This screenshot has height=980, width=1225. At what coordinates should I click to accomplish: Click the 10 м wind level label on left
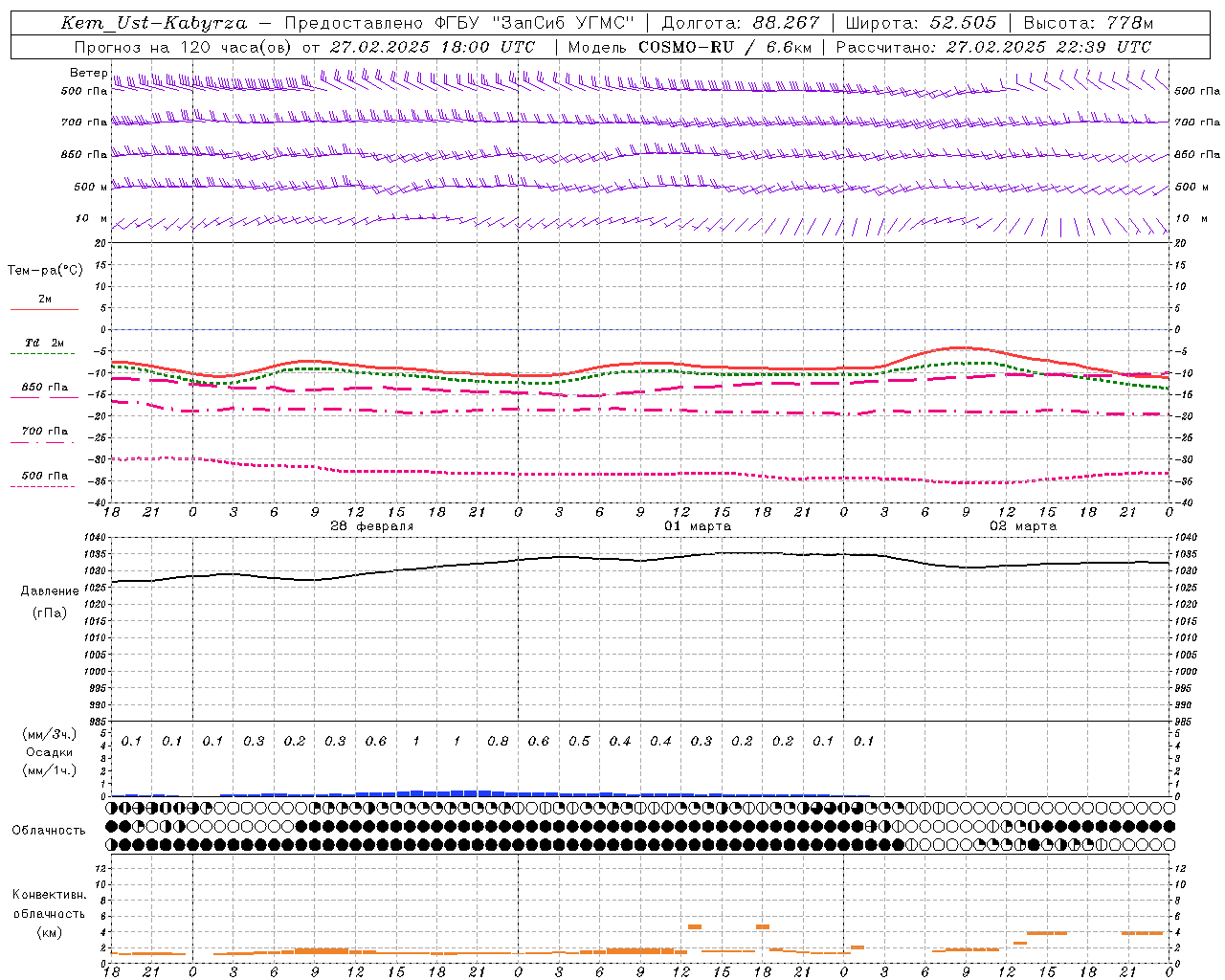click(91, 219)
